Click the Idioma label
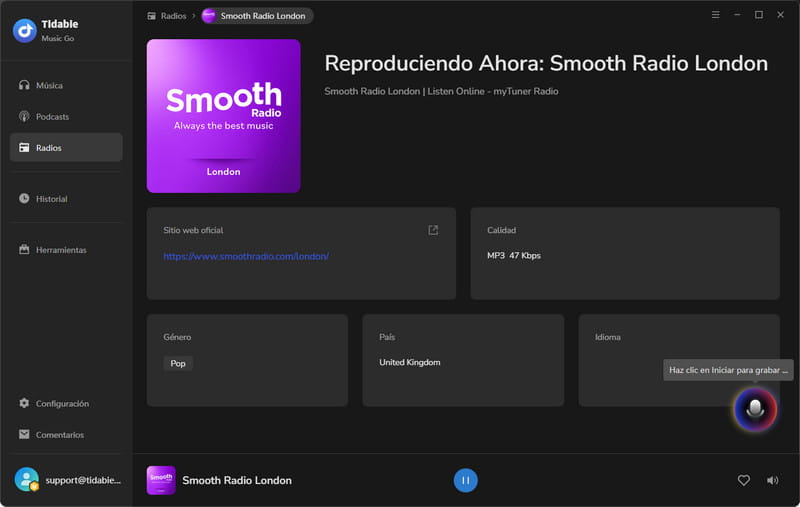The image size is (800, 507). click(x=608, y=337)
